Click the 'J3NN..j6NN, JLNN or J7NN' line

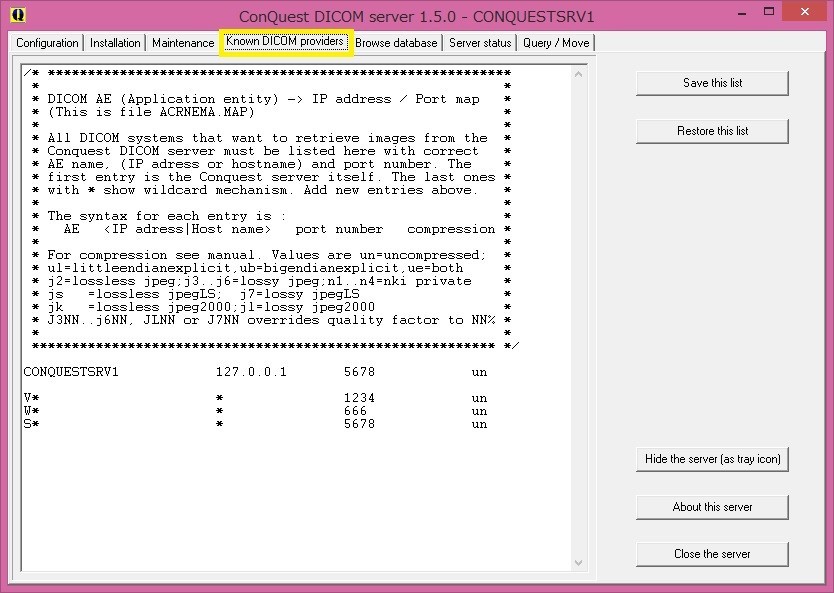click(x=271, y=320)
